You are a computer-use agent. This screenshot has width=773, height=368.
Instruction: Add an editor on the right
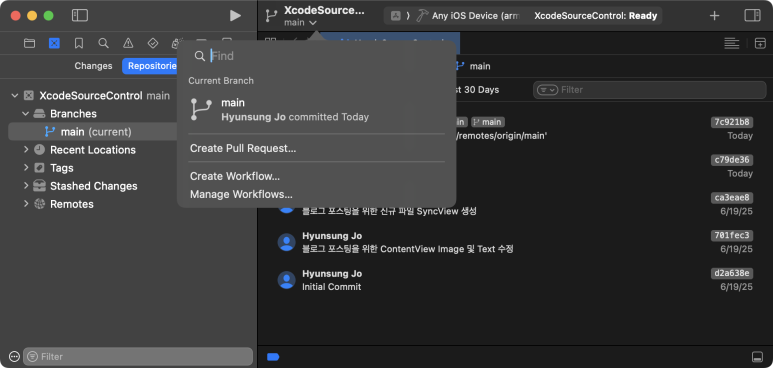click(760, 43)
